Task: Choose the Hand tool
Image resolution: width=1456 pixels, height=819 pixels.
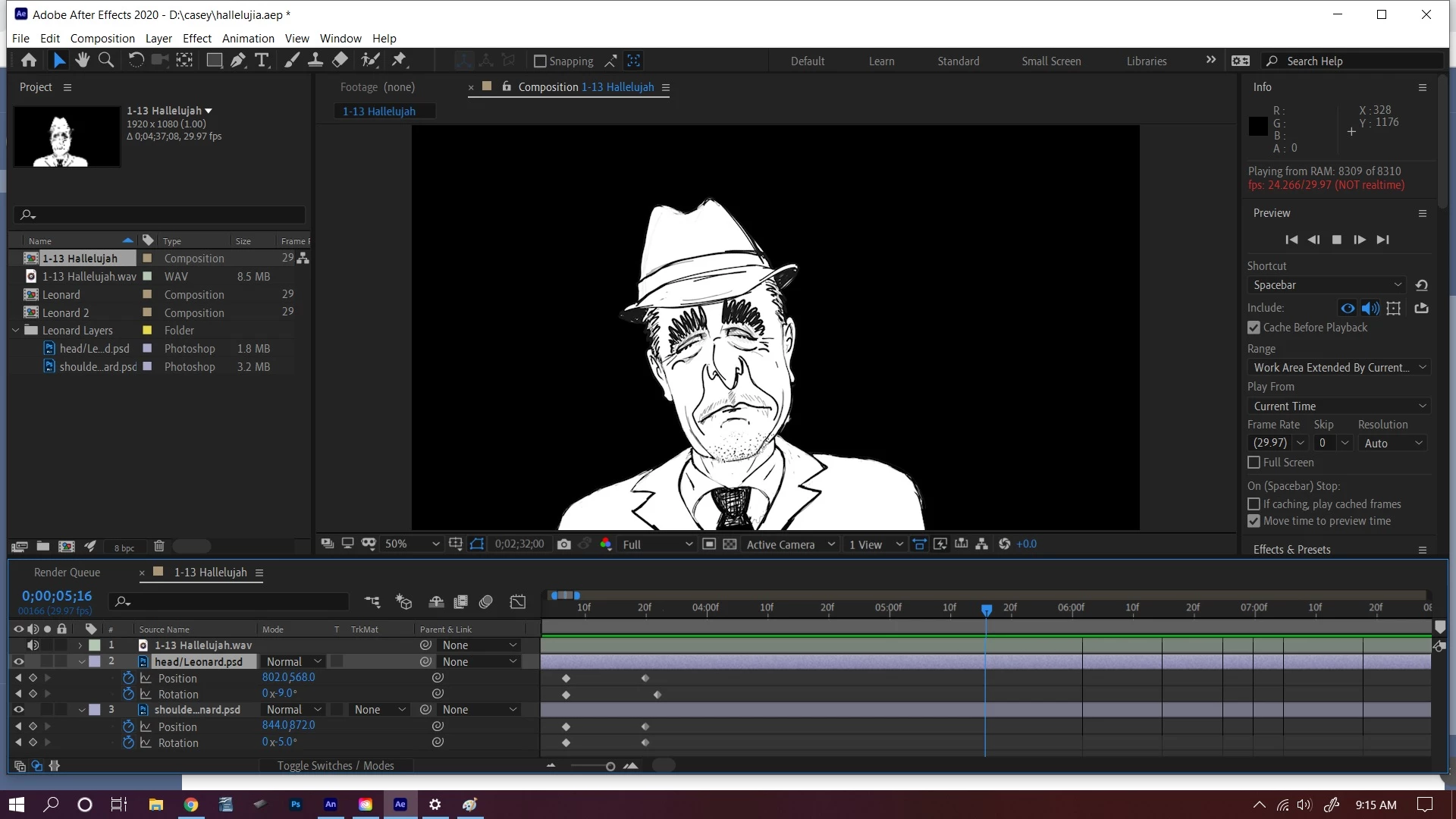Action: (83, 61)
